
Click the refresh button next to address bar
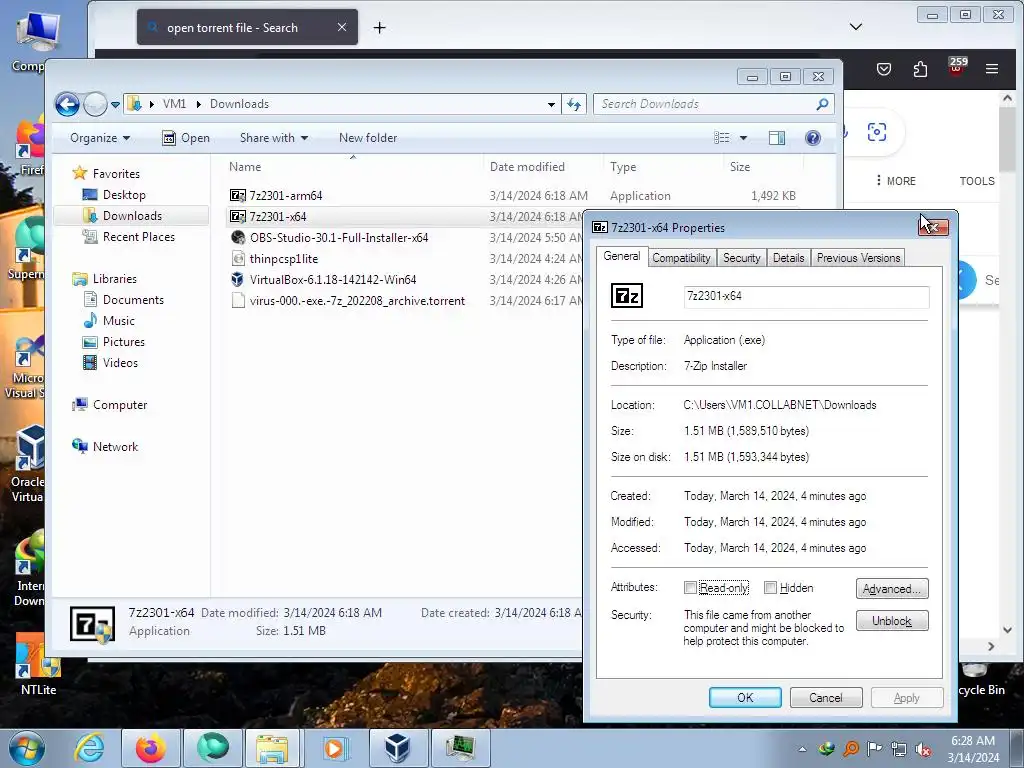coord(574,104)
